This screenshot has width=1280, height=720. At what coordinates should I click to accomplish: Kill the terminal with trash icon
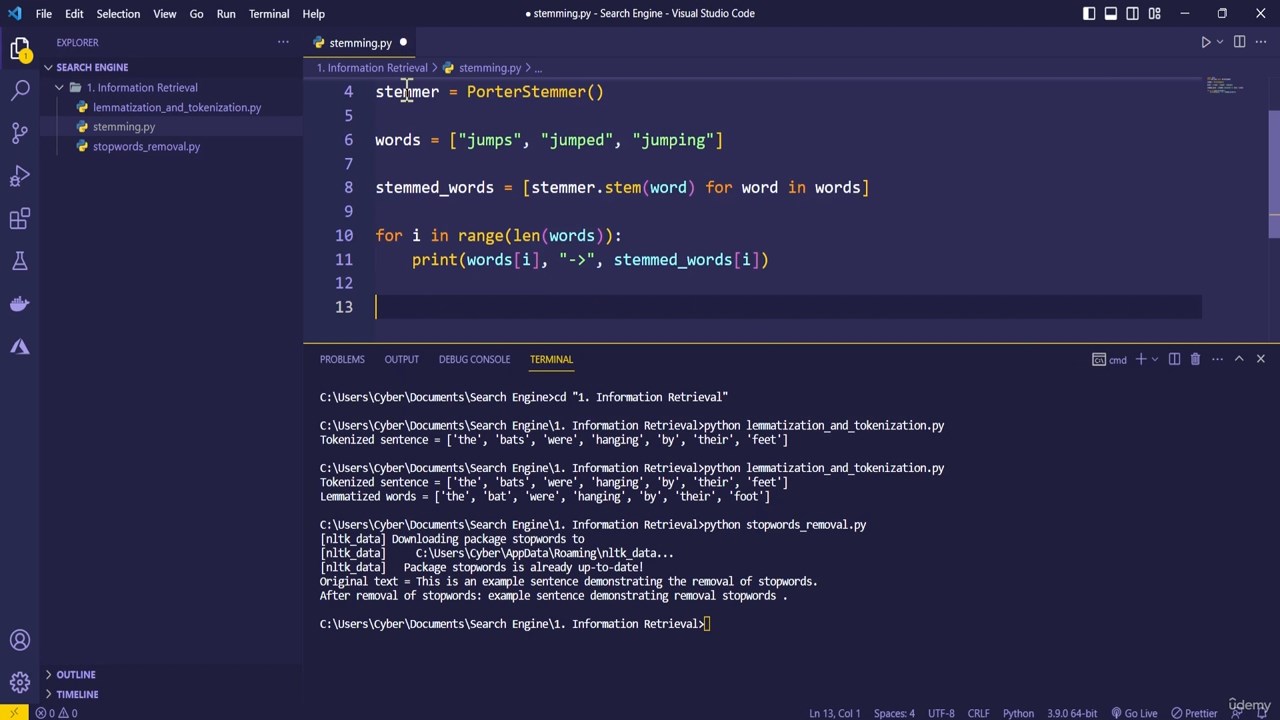point(1195,359)
